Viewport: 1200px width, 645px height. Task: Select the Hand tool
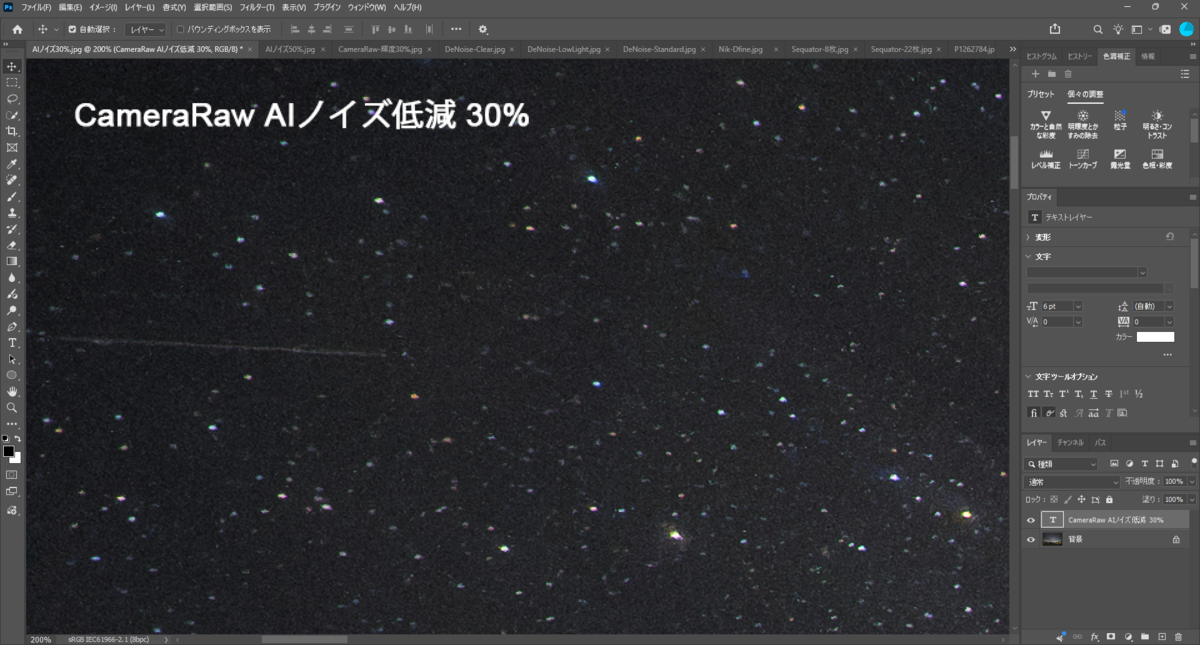[12, 391]
